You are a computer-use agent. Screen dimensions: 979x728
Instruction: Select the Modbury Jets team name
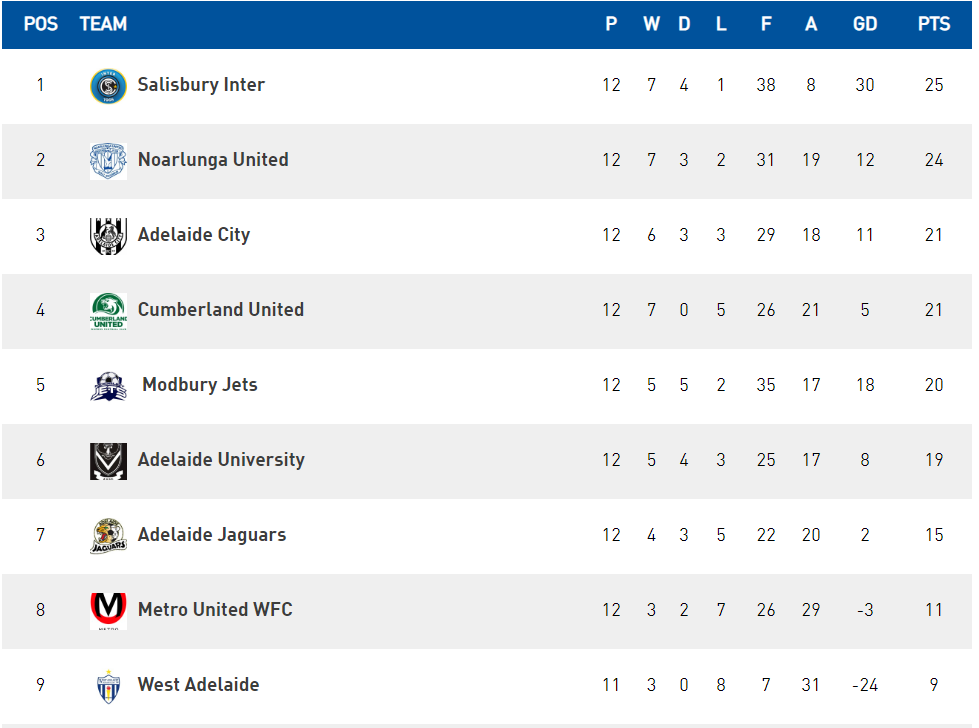point(200,385)
